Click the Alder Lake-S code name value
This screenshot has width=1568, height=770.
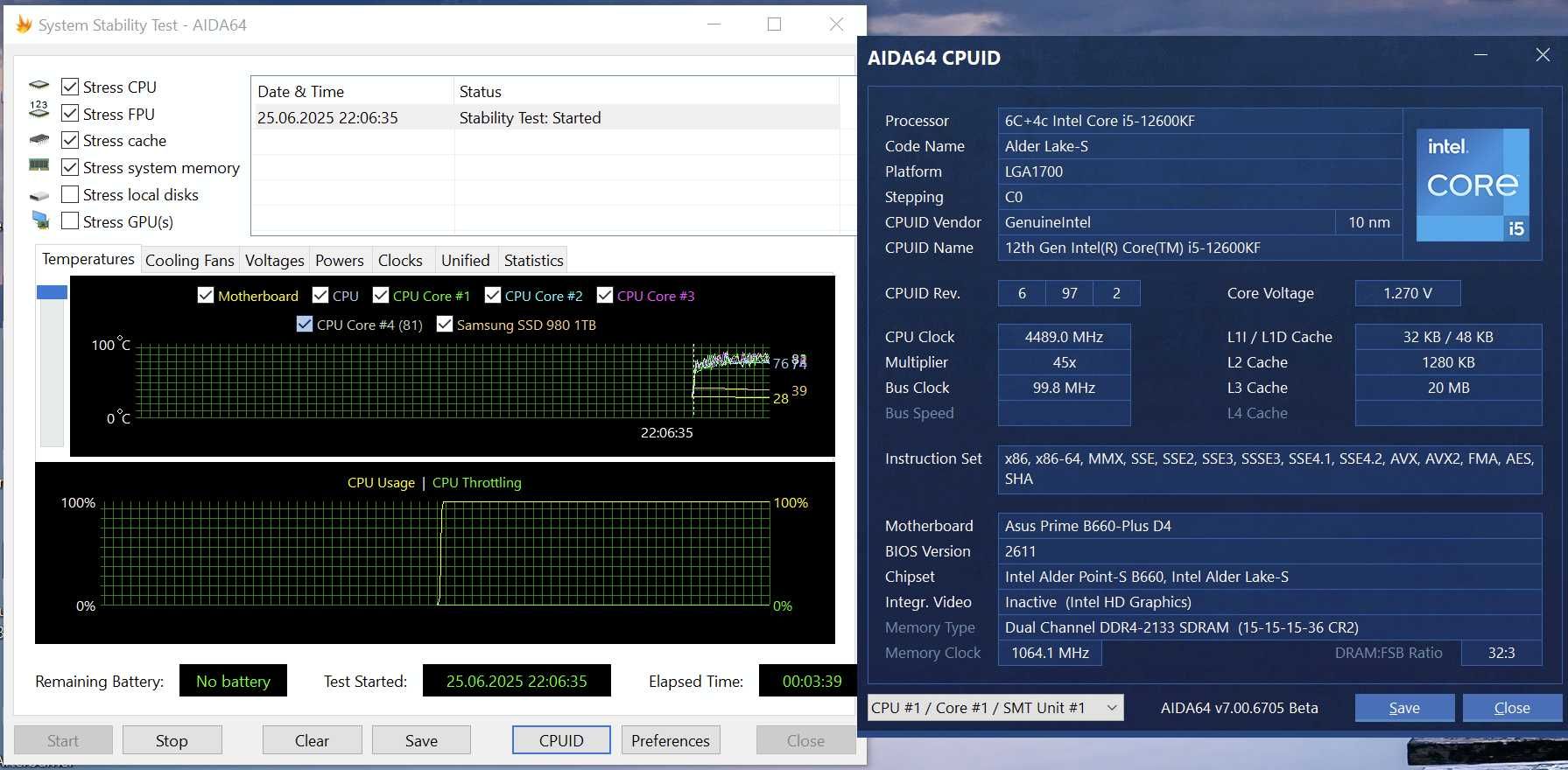tap(1200, 146)
